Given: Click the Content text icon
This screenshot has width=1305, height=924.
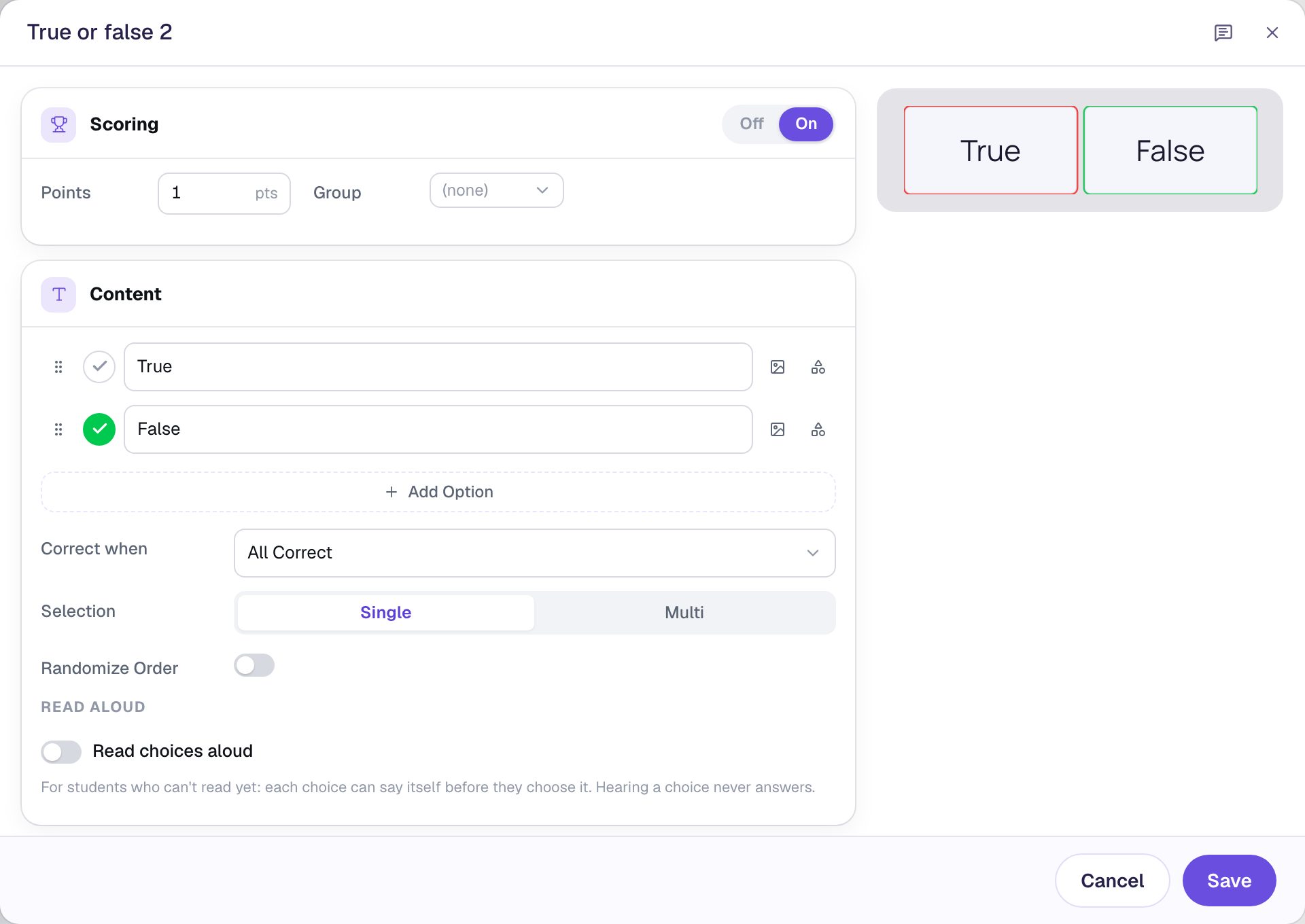Looking at the screenshot, I should pyautogui.click(x=58, y=294).
